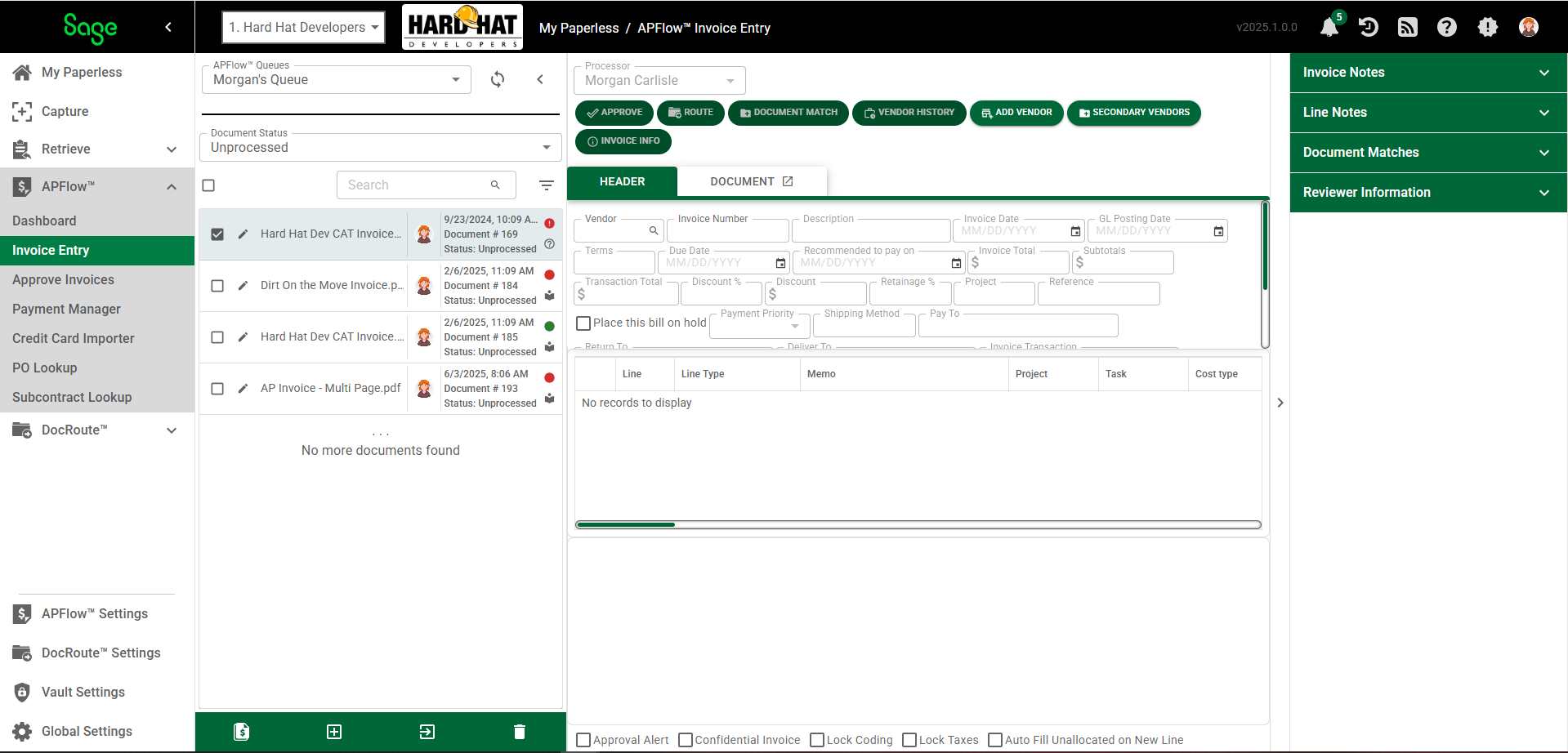Switch to the HEADER tab
The image size is (1568, 753).
622,181
